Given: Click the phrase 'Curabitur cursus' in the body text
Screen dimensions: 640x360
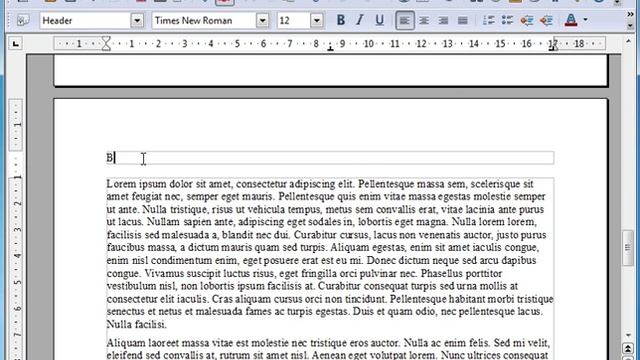Looking at the screenshot, I should click(331, 235).
